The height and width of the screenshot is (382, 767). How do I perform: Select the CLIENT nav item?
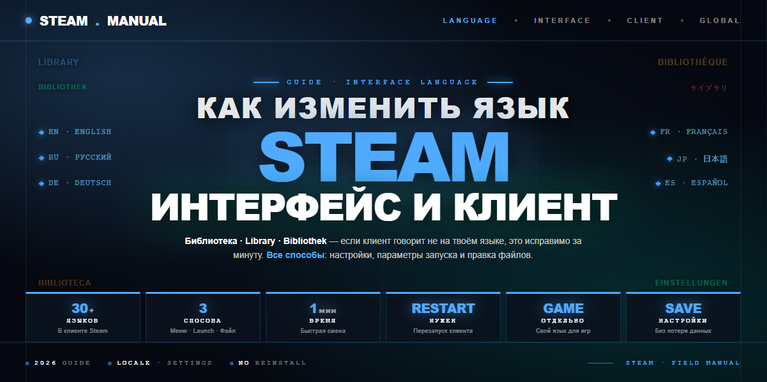tap(645, 21)
